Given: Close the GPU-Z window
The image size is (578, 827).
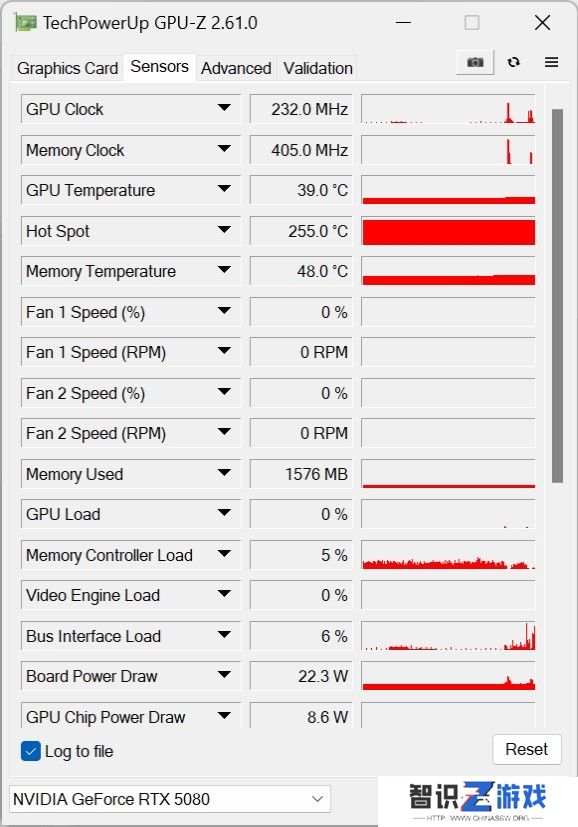Looking at the screenshot, I should click(x=542, y=23).
